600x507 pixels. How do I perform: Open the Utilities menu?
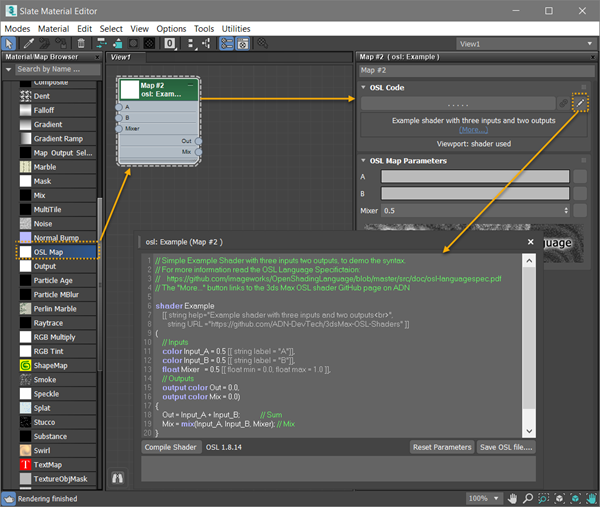[x=236, y=29]
